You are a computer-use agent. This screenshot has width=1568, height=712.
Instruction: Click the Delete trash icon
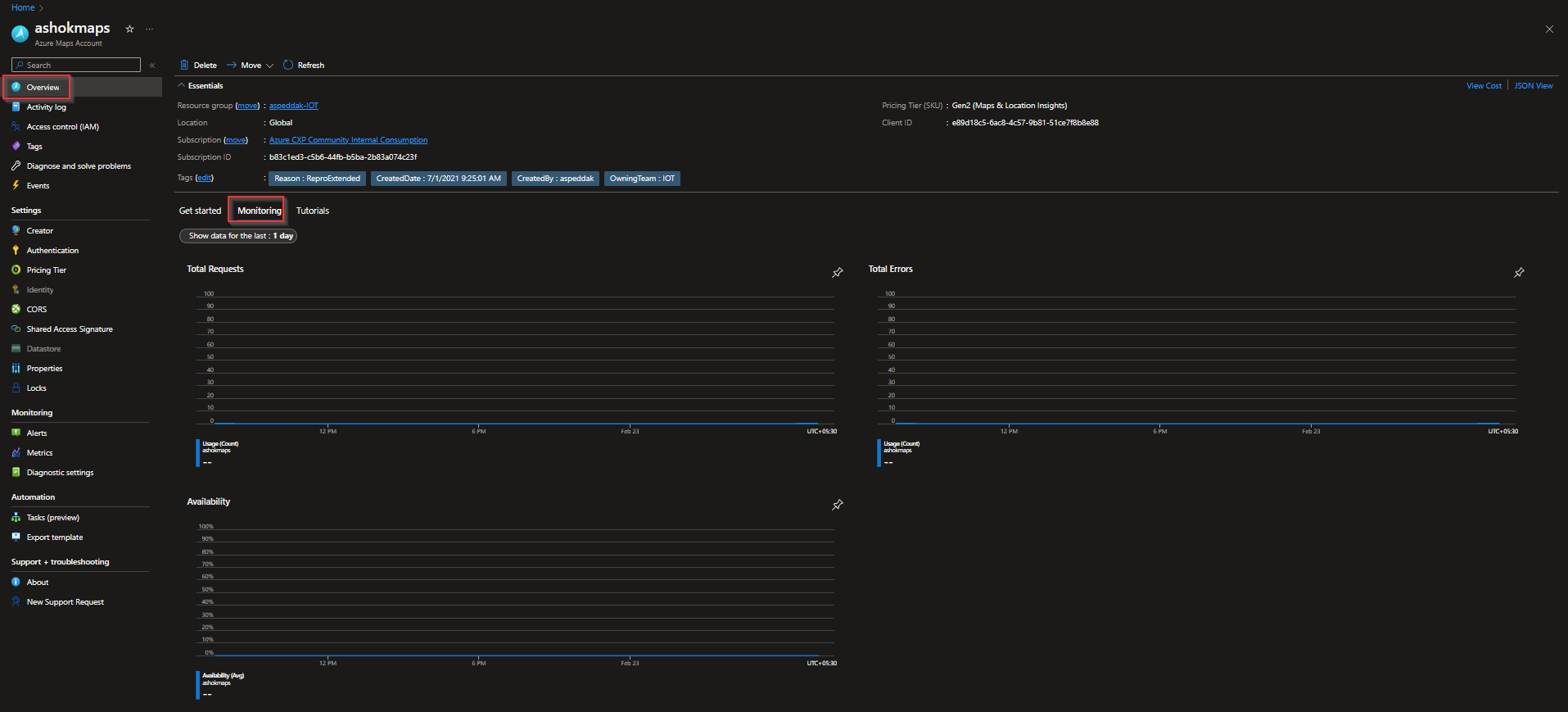coord(184,65)
